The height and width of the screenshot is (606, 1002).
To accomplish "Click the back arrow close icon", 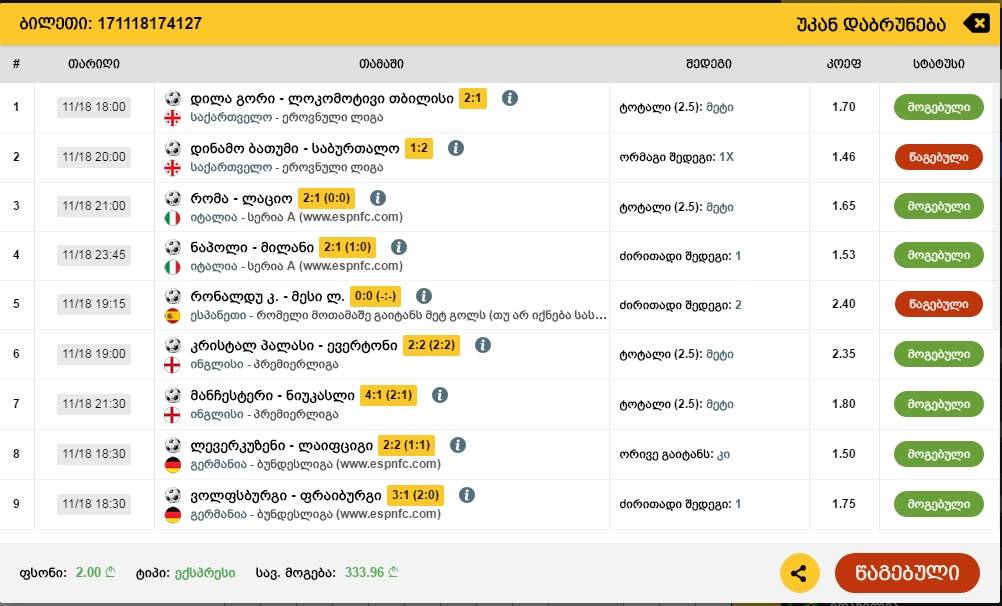I will click(976, 24).
